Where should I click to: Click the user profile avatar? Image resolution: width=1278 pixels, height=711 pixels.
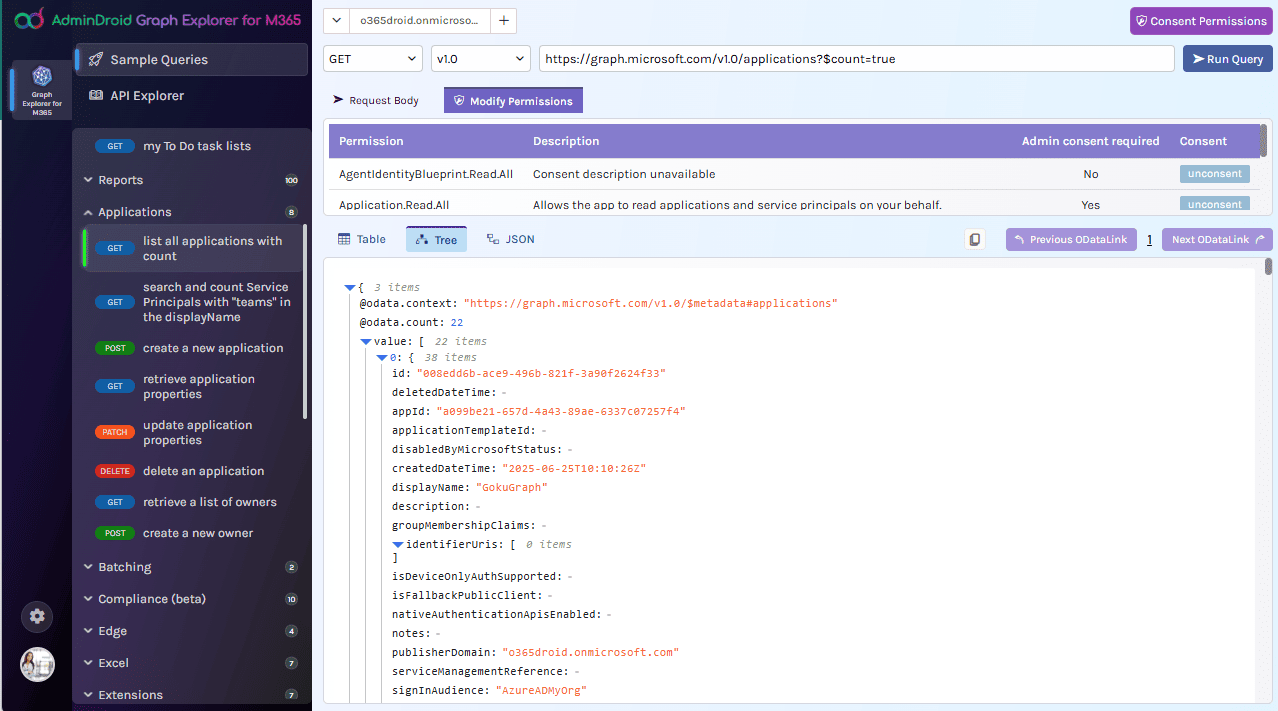click(x=37, y=664)
